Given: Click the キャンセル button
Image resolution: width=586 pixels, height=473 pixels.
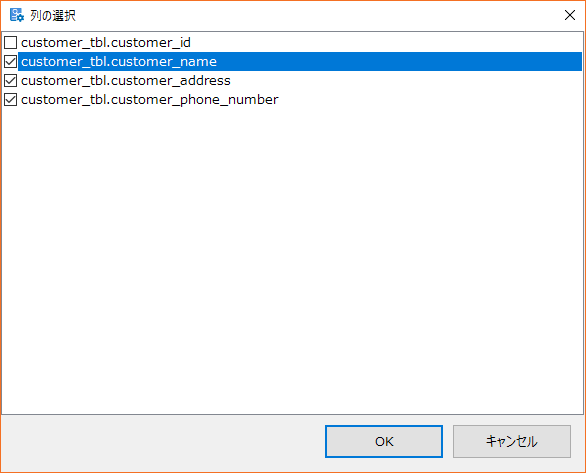Looking at the screenshot, I should [x=512, y=441].
